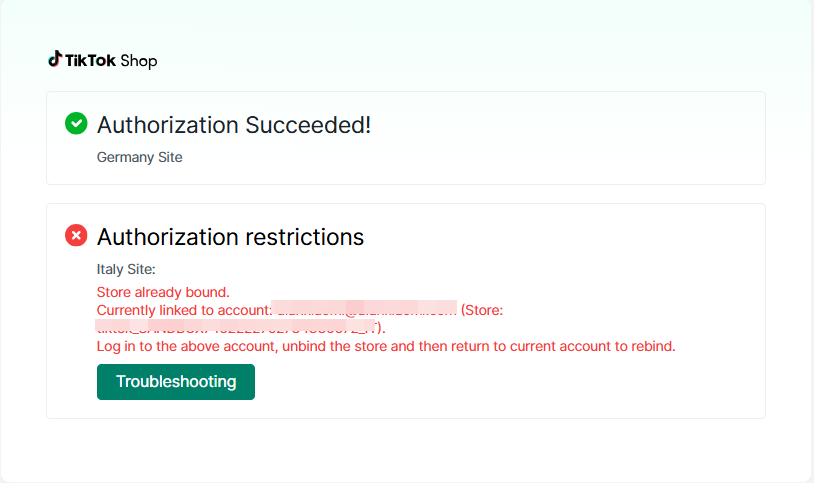
Task: Click the "Germany Site" label
Action: (140, 157)
